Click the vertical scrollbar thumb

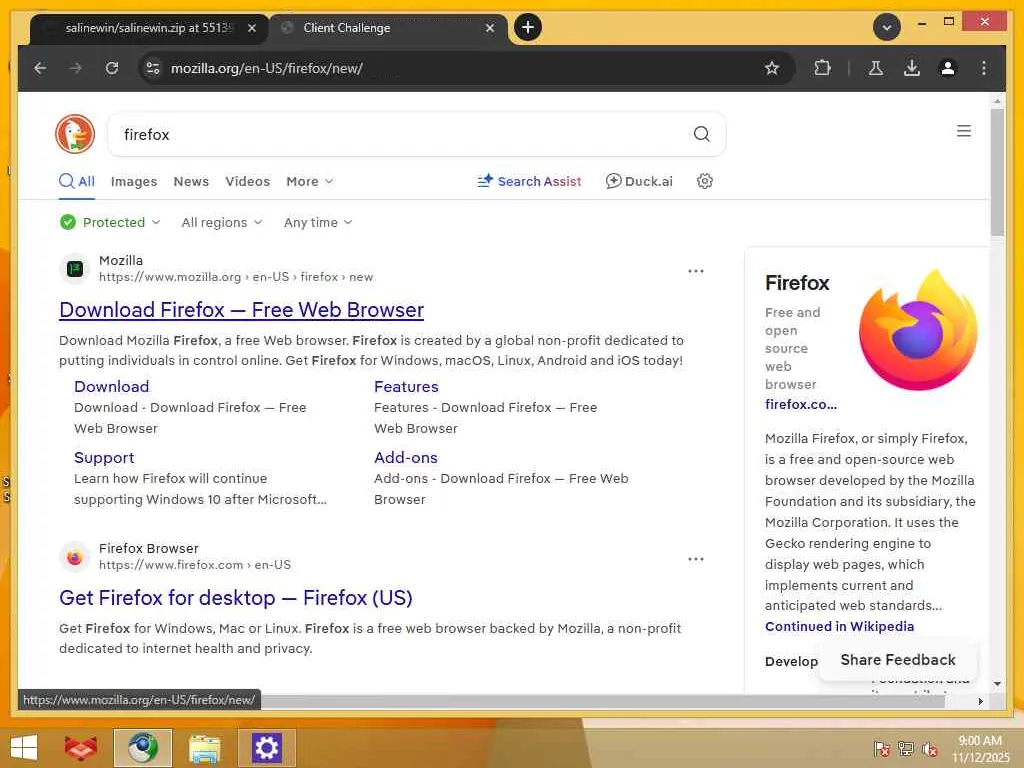pos(997,173)
